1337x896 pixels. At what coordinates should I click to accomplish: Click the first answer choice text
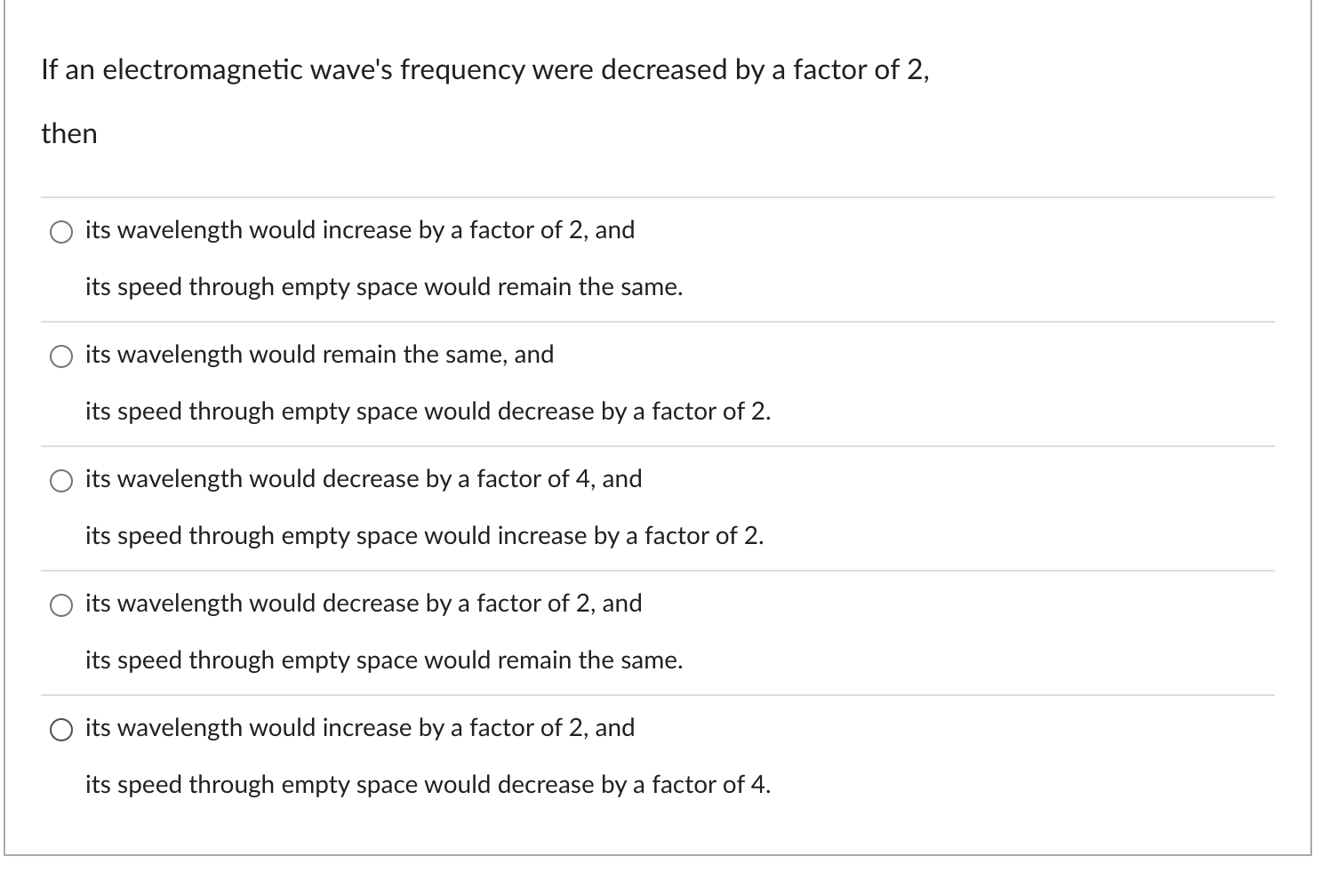click(359, 229)
